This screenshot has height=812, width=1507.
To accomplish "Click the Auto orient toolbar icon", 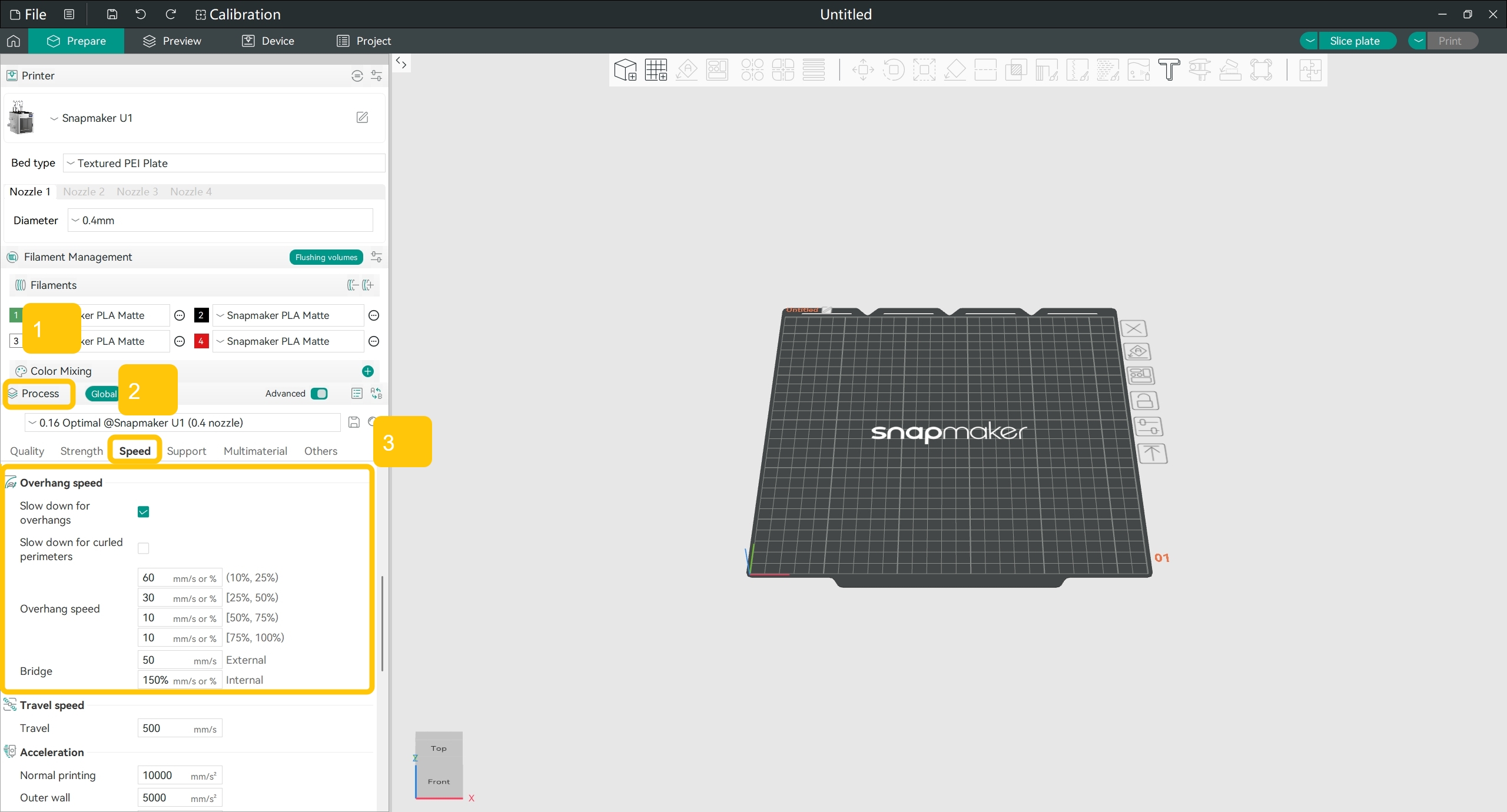I will coord(686,70).
